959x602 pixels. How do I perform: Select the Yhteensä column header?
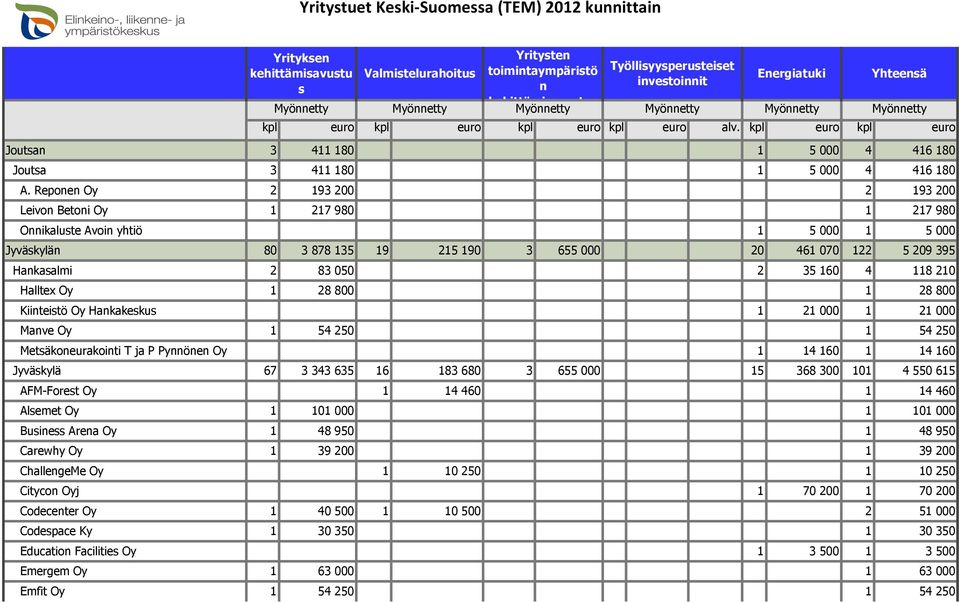[899, 73]
